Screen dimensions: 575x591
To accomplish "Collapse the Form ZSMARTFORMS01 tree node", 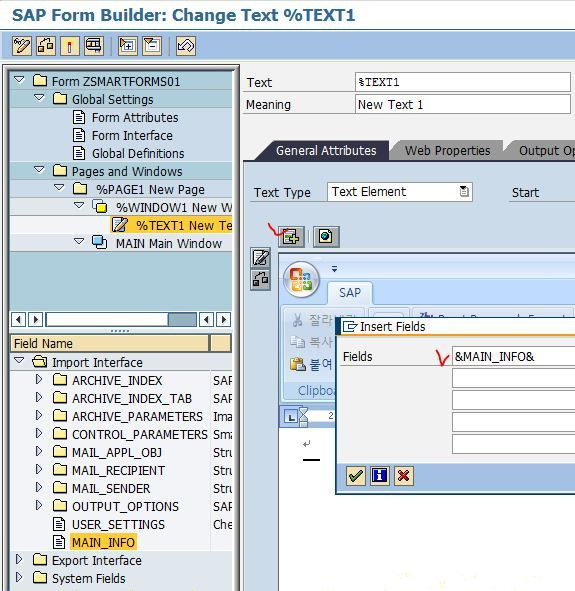I will (19, 80).
